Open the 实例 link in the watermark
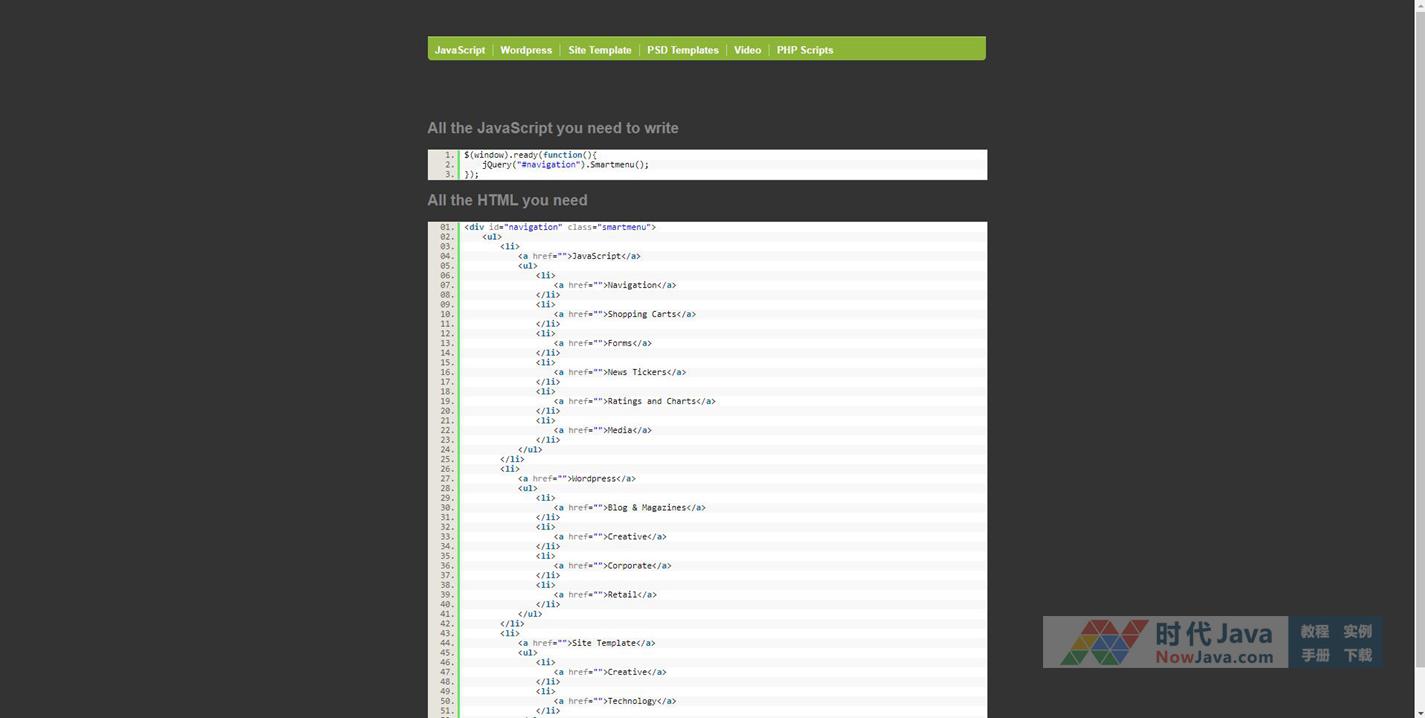Image resolution: width=1425 pixels, height=718 pixels. click(1357, 632)
